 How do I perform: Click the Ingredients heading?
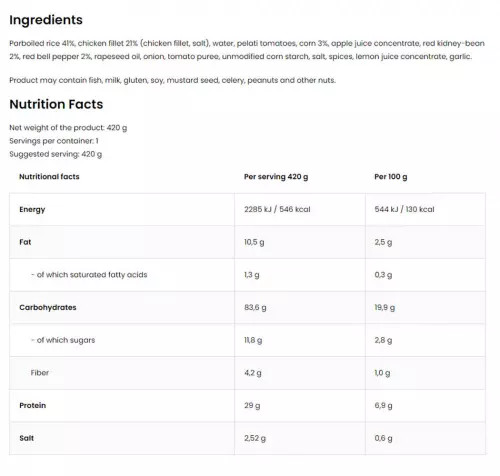46,20
